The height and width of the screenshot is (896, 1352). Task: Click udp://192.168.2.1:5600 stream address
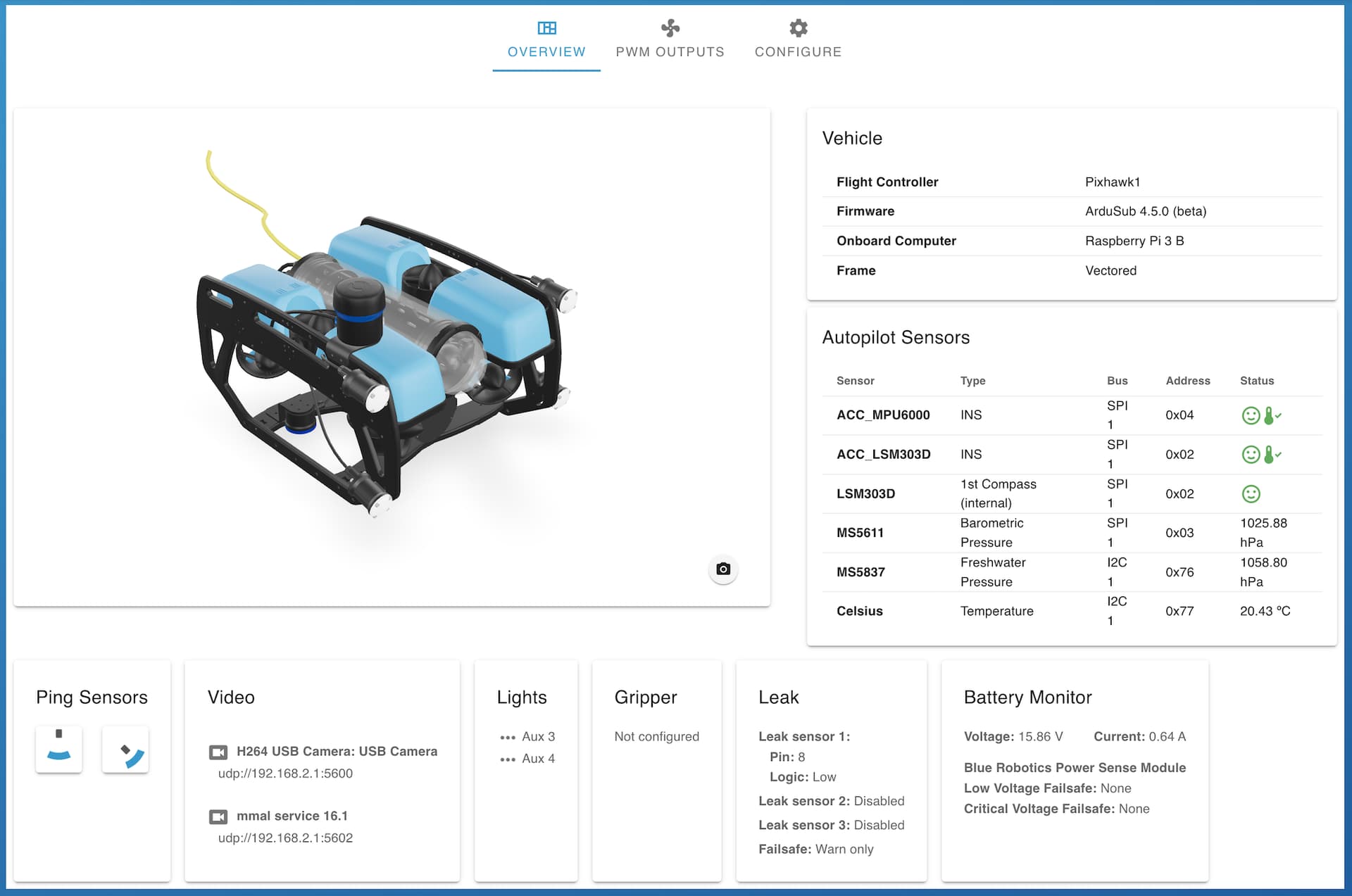click(285, 774)
